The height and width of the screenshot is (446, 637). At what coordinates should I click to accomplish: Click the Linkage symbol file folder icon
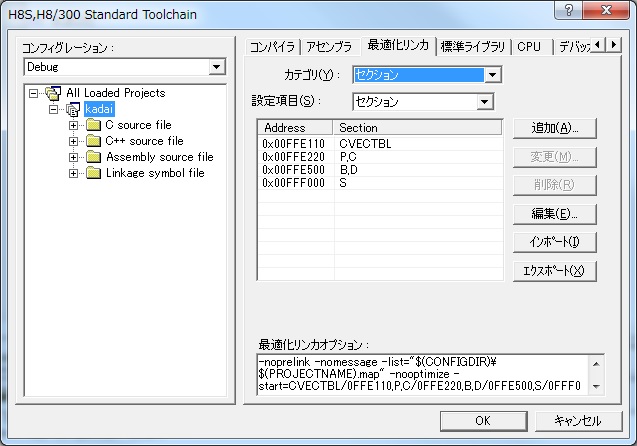tap(93, 173)
